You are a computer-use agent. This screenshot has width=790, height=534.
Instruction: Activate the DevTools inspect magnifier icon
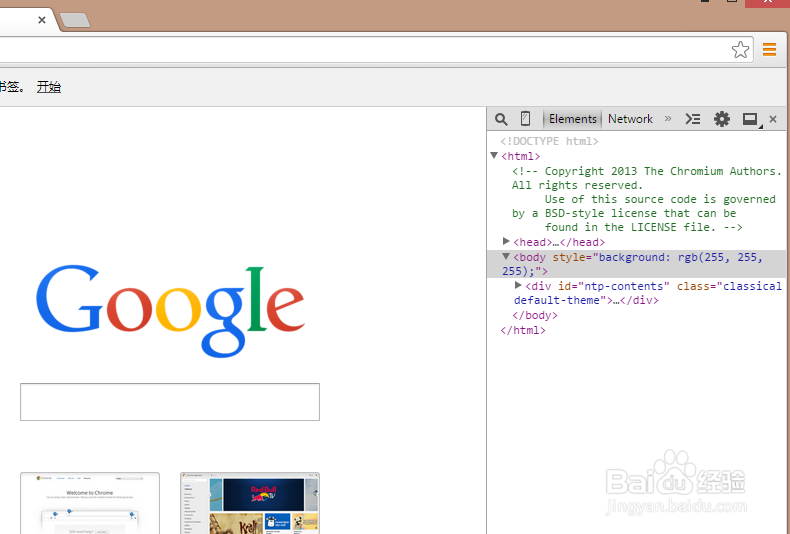(x=501, y=119)
